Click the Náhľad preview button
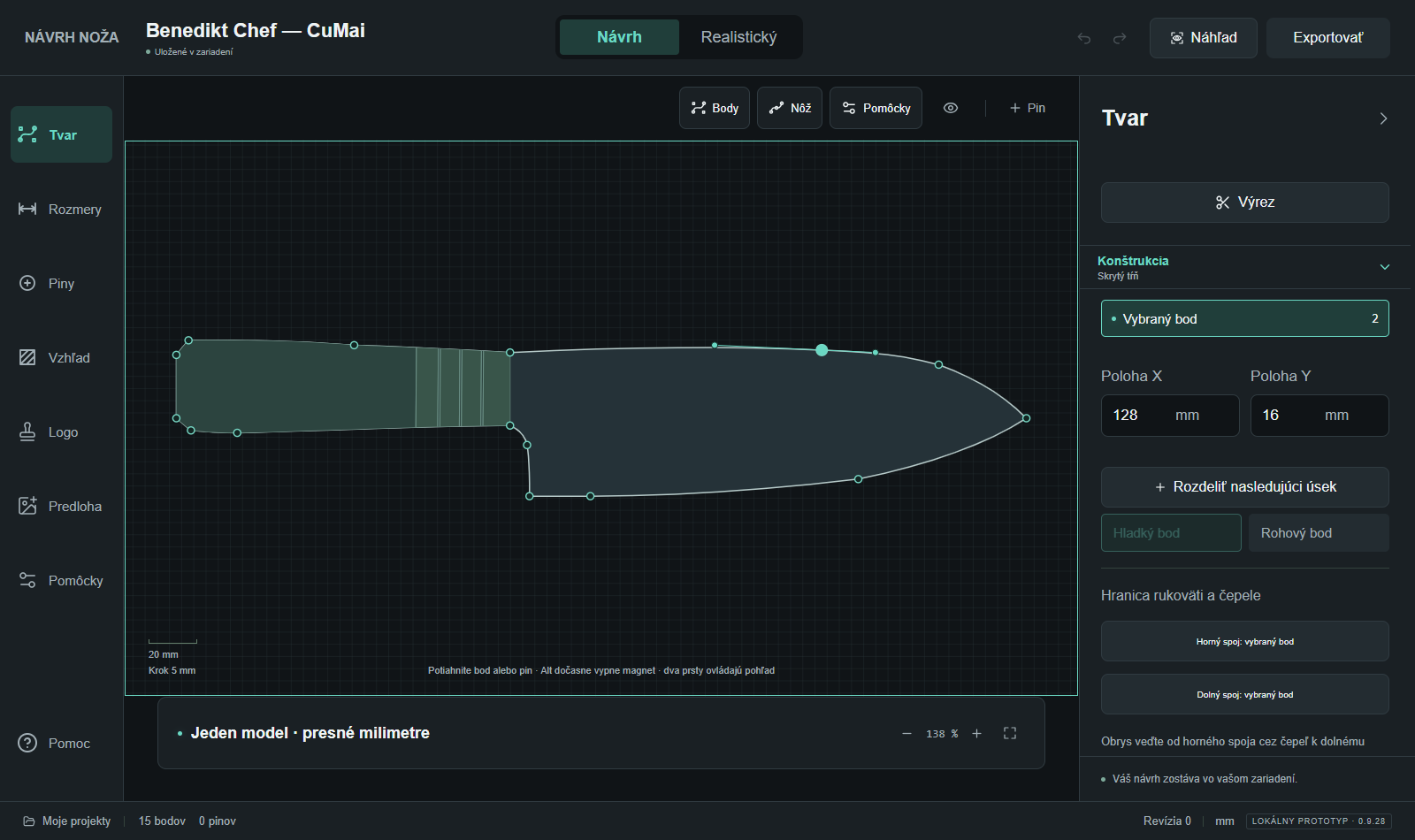Viewport: 1415px width, 840px height. tap(1203, 38)
